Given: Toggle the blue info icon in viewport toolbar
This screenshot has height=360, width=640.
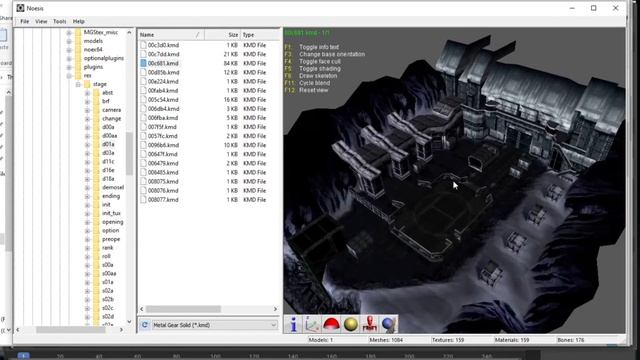Looking at the screenshot, I should point(293,324).
